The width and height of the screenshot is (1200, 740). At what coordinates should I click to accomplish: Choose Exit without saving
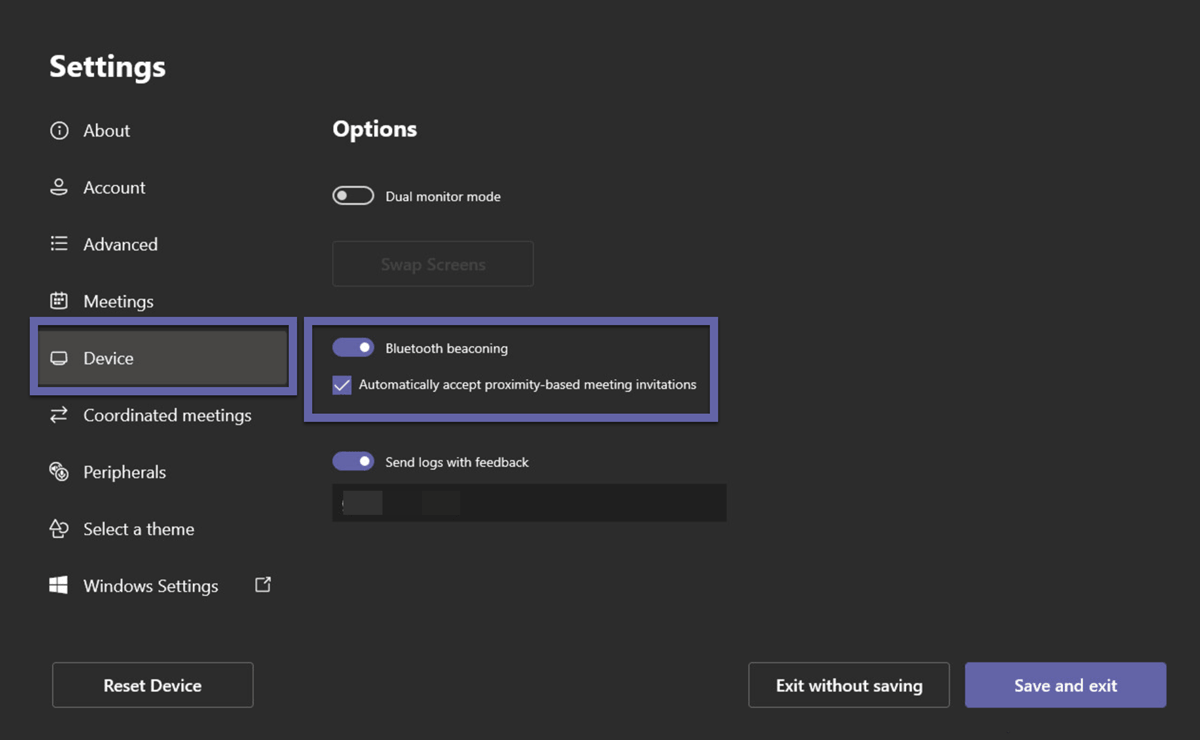[849, 685]
